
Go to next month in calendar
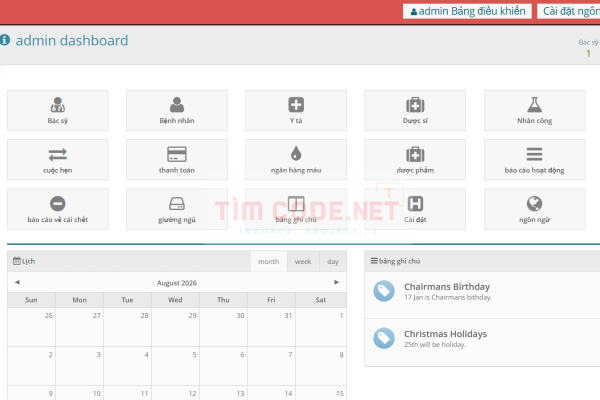(x=336, y=282)
